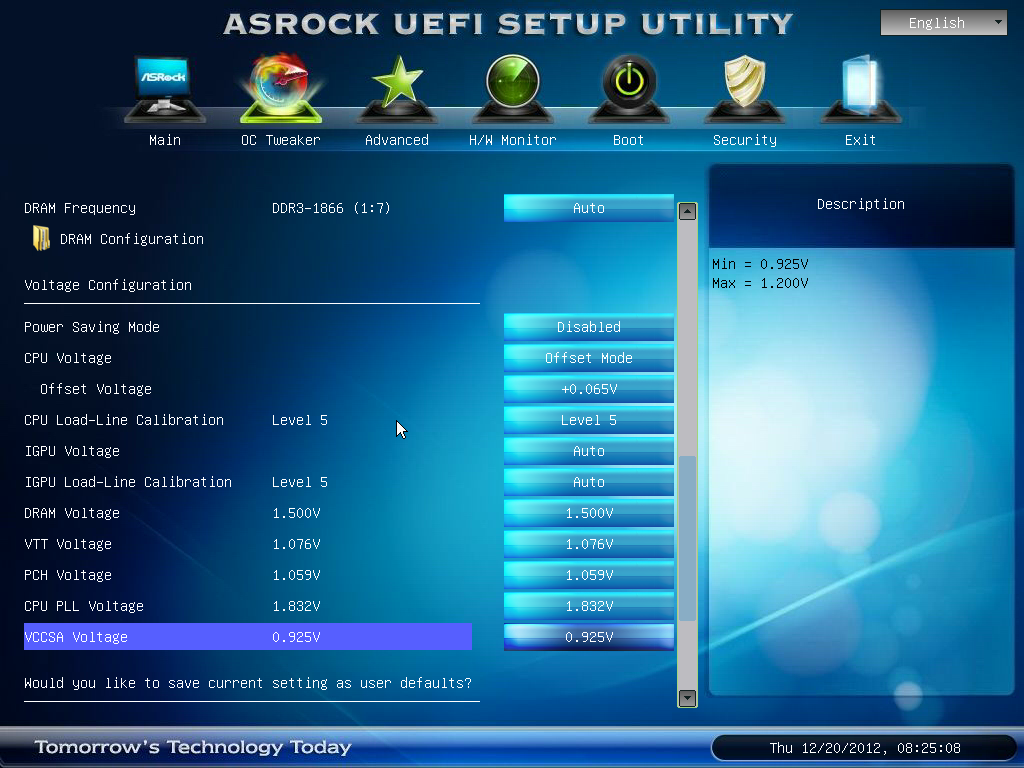Open the Advanced star icon
This screenshot has height=768, width=1024.
(x=397, y=88)
